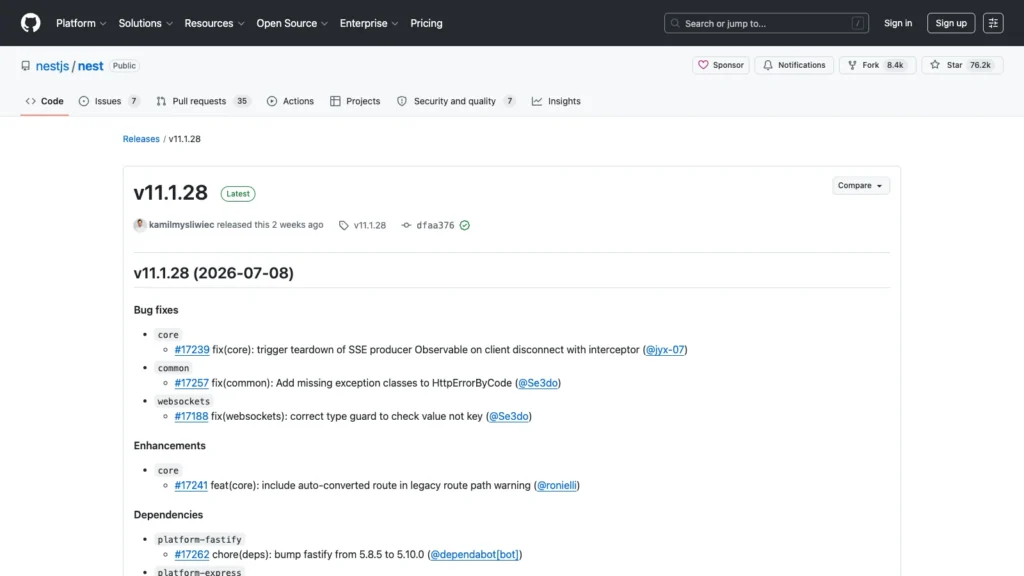Image resolution: width=1024 pixels, height=576 pixels.
Task: Click the search magnifier icon
Action: pyautogui.click(x=675, y=24)
